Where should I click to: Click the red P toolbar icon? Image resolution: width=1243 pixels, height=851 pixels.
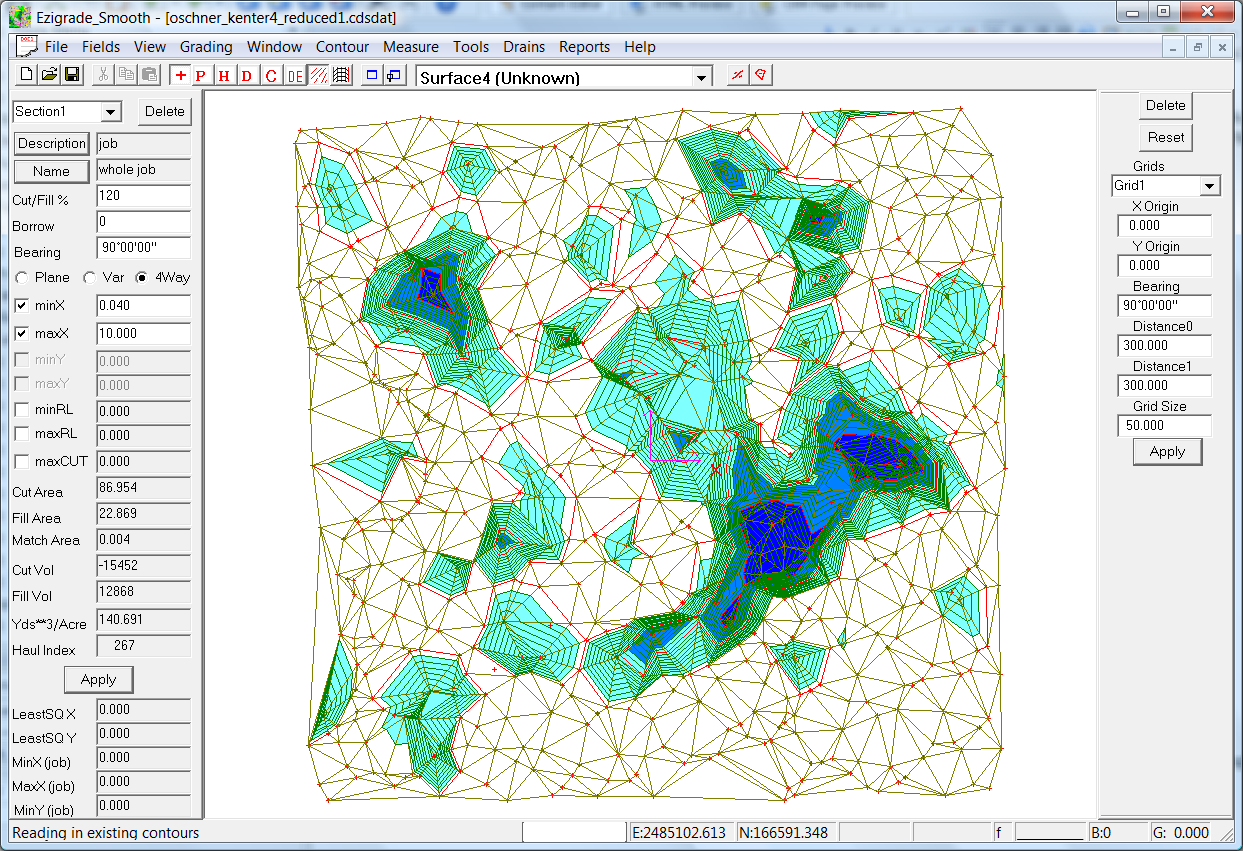click(201, 75)
